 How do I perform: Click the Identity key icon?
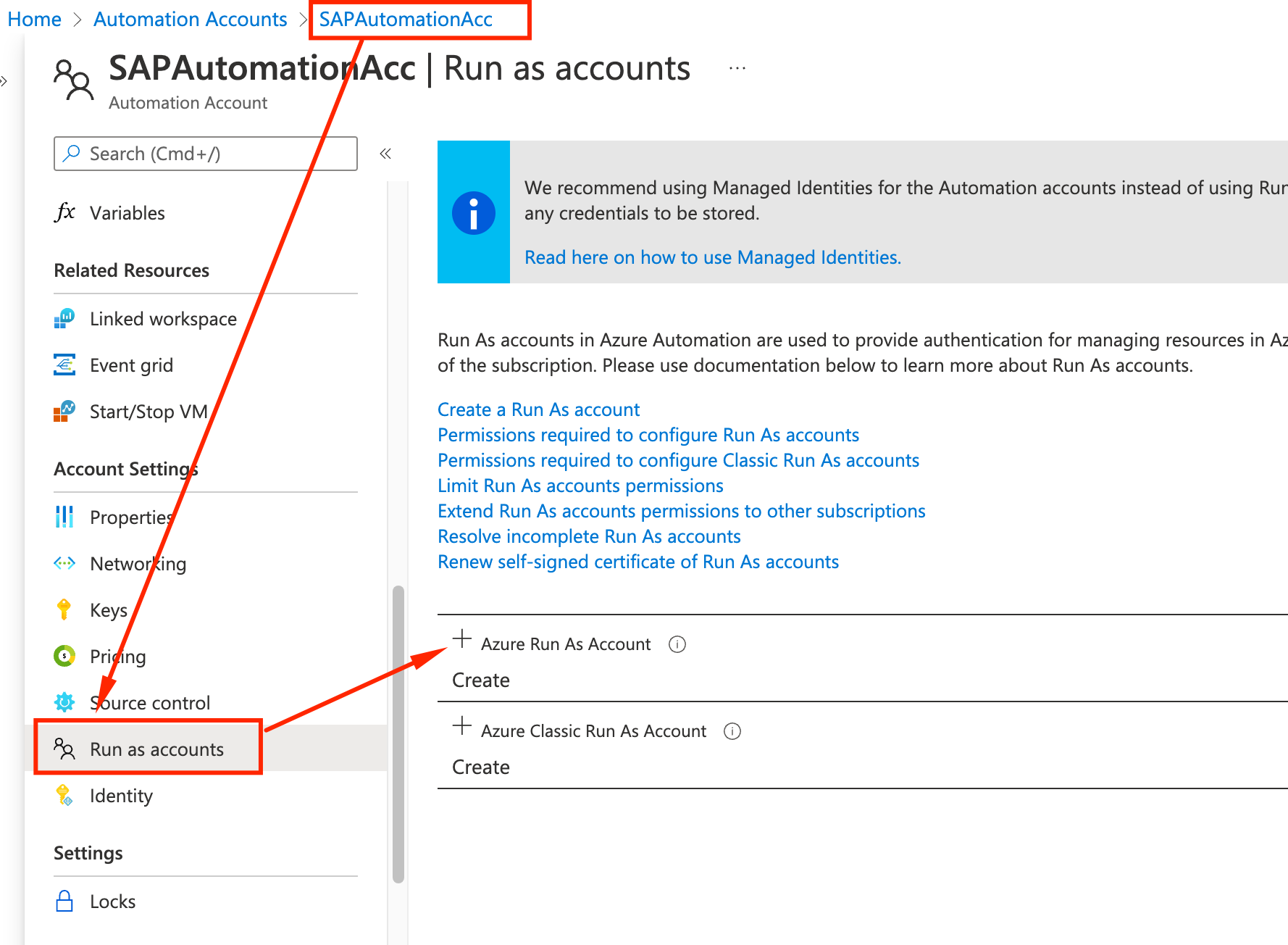point(64,795)
